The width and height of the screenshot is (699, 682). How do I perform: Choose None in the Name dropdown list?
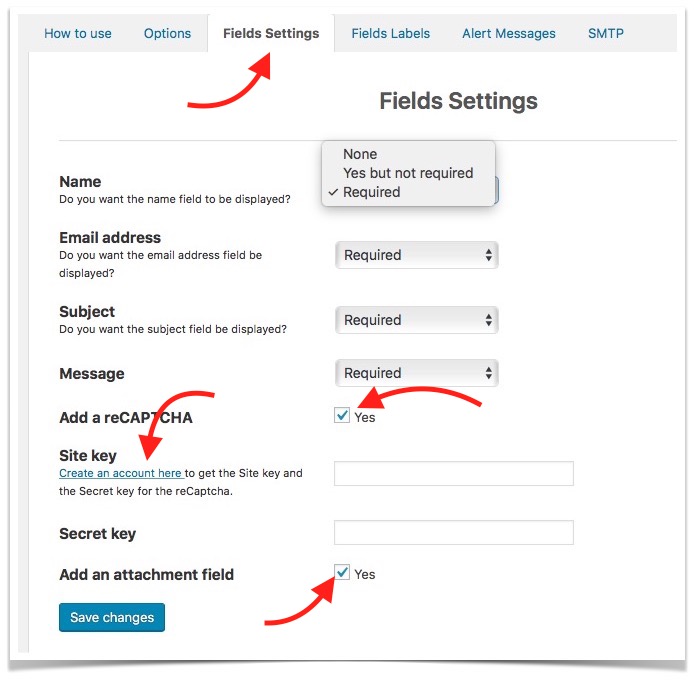coord(360,154)
